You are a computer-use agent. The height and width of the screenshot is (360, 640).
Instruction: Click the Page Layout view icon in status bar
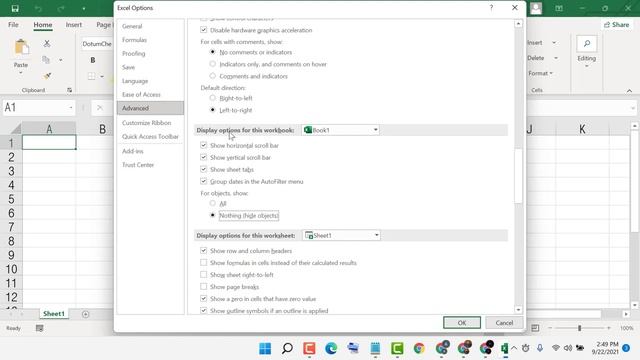[x=535, y=328]
